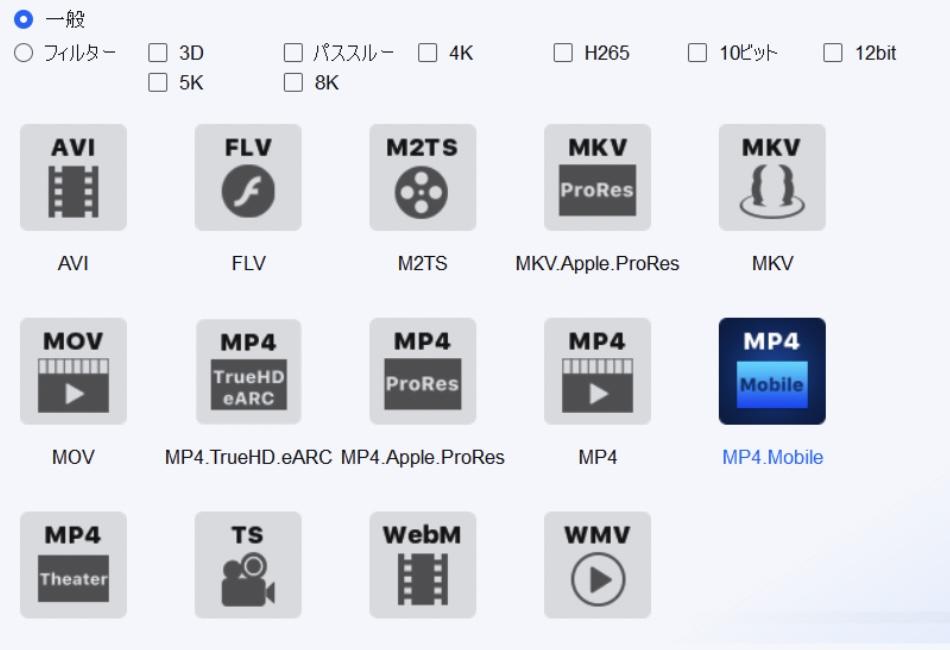Choose the standard MP4 format icon
This screenshot has height=650, width=950.
pyautogui.click(x=597, y=371)
